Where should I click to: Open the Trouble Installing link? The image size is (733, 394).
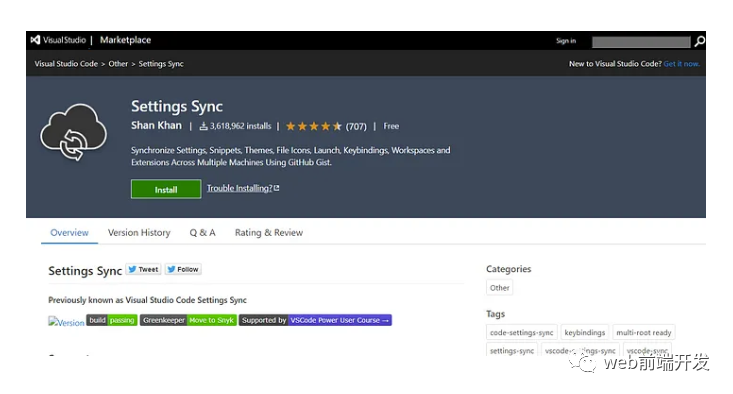click(243, 188)
